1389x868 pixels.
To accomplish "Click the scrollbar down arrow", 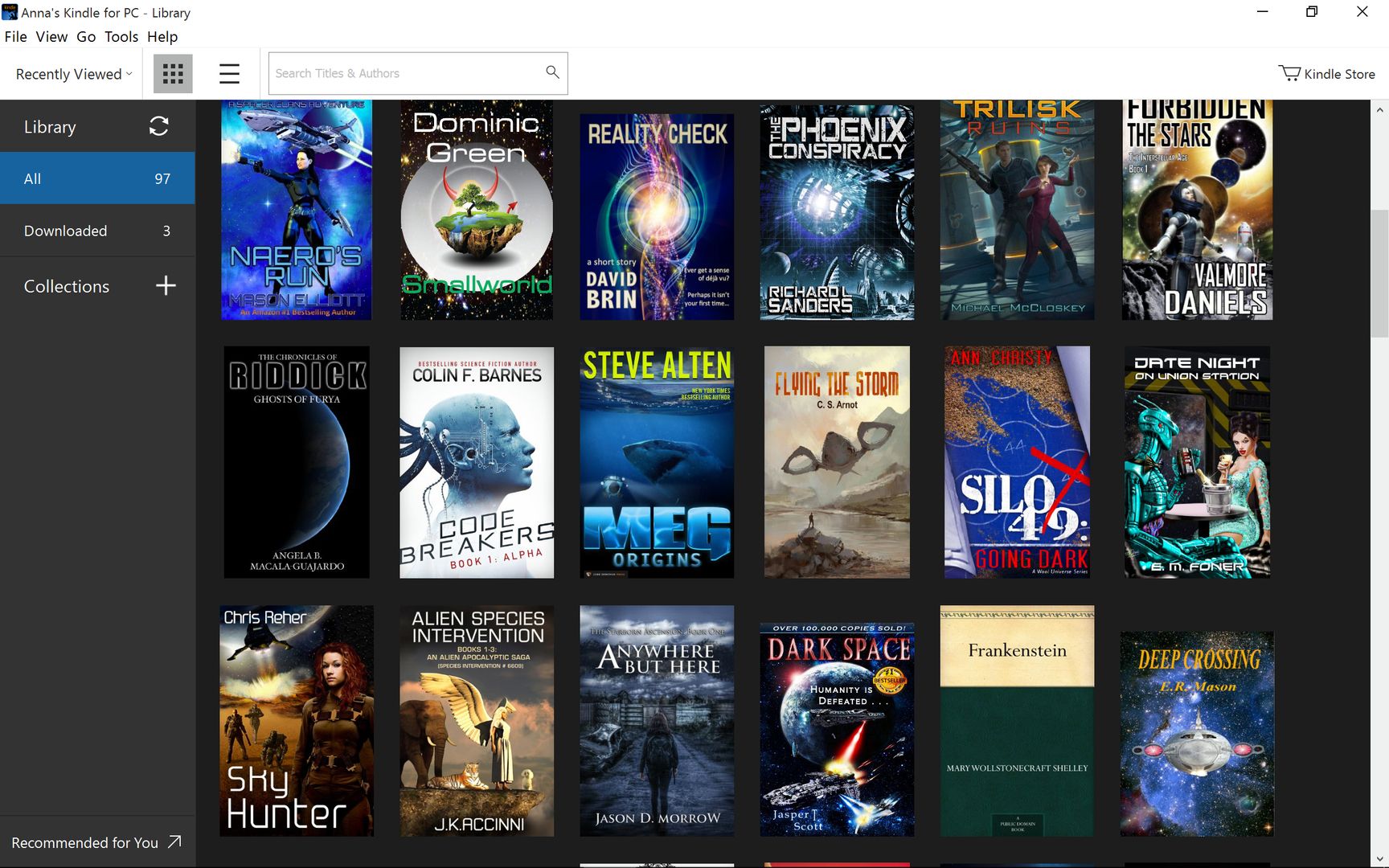I will (x=1379, y=858).
